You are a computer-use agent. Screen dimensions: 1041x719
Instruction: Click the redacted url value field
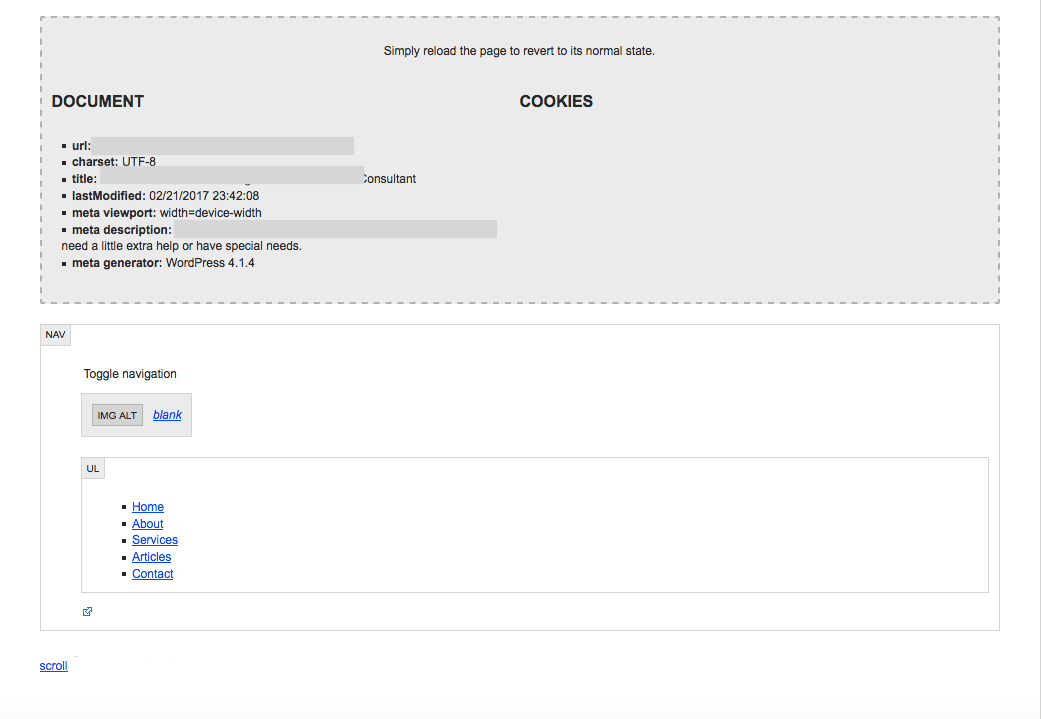[222, 146]
